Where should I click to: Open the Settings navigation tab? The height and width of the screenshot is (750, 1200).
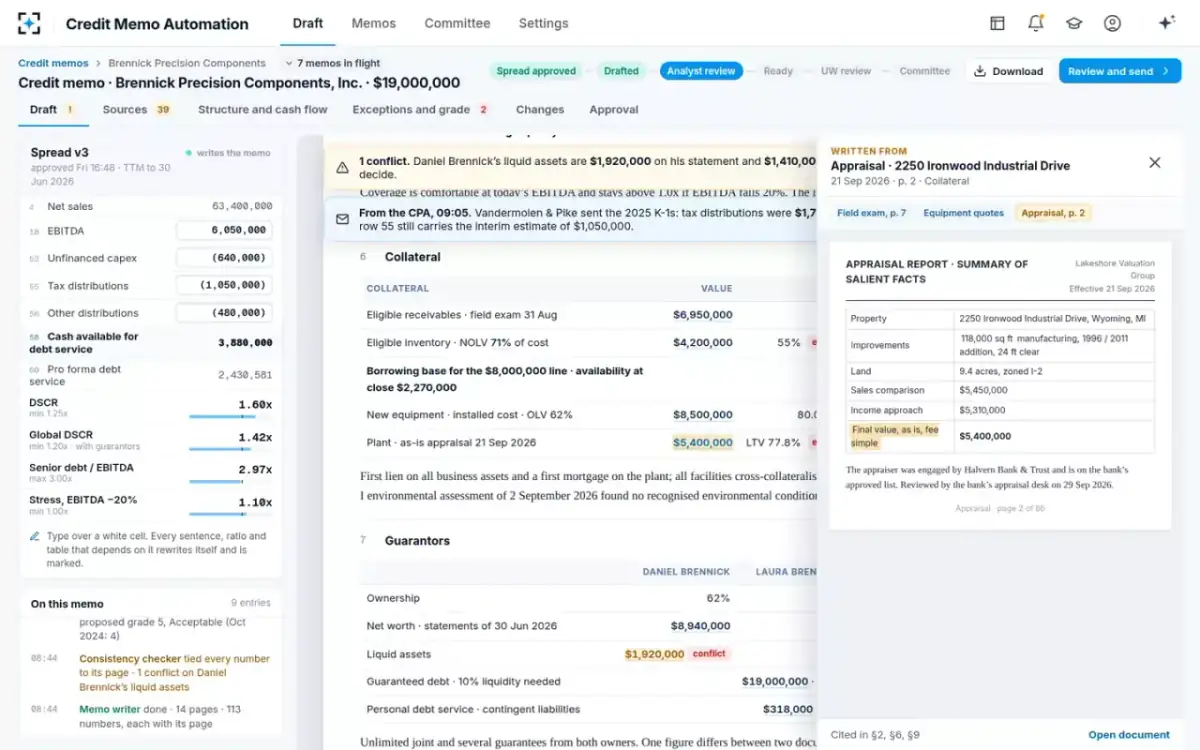click(x=543, y=23)
